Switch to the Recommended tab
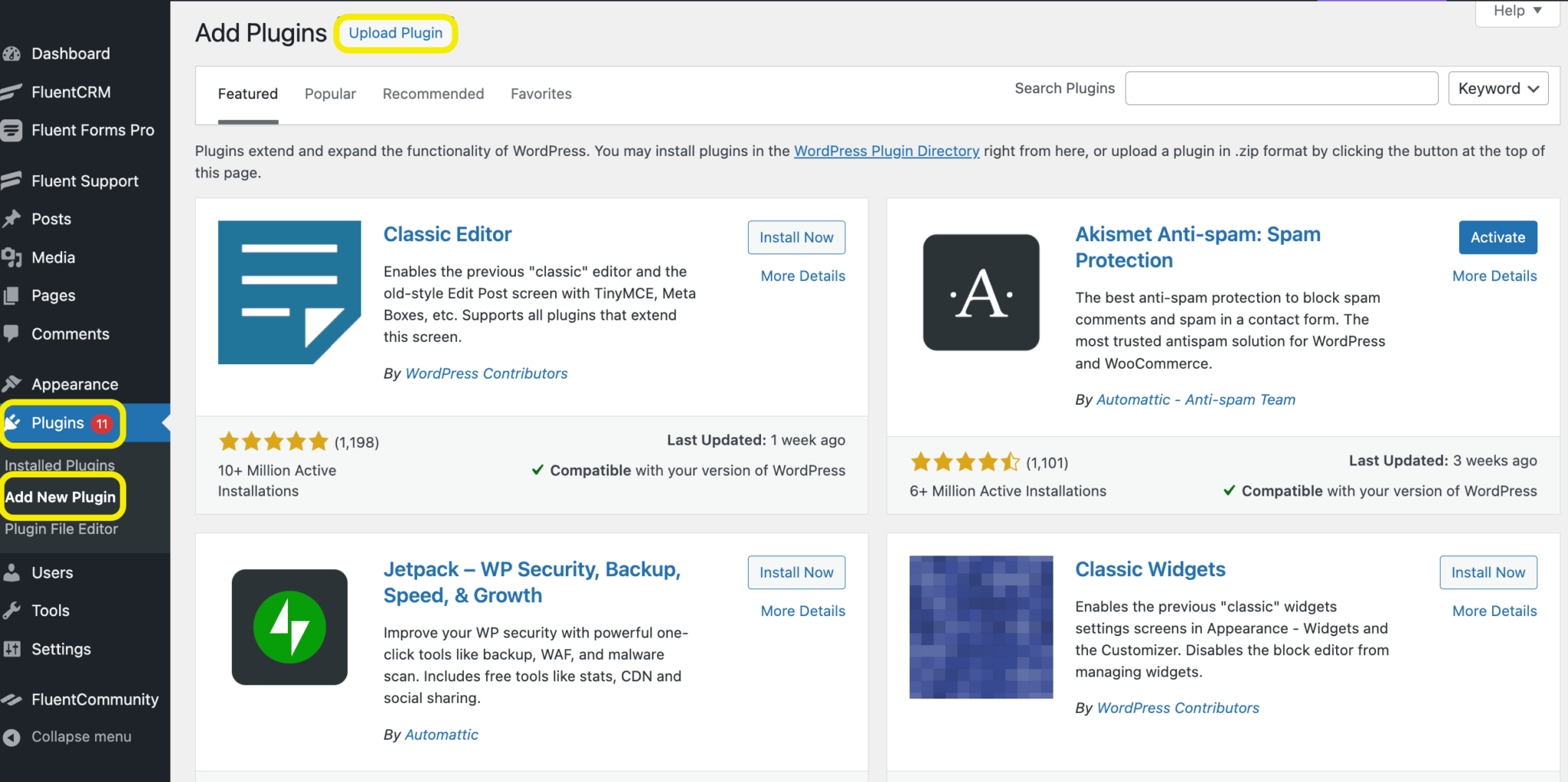Screen dimensions: 1568x782 click(x=433, y=94)
